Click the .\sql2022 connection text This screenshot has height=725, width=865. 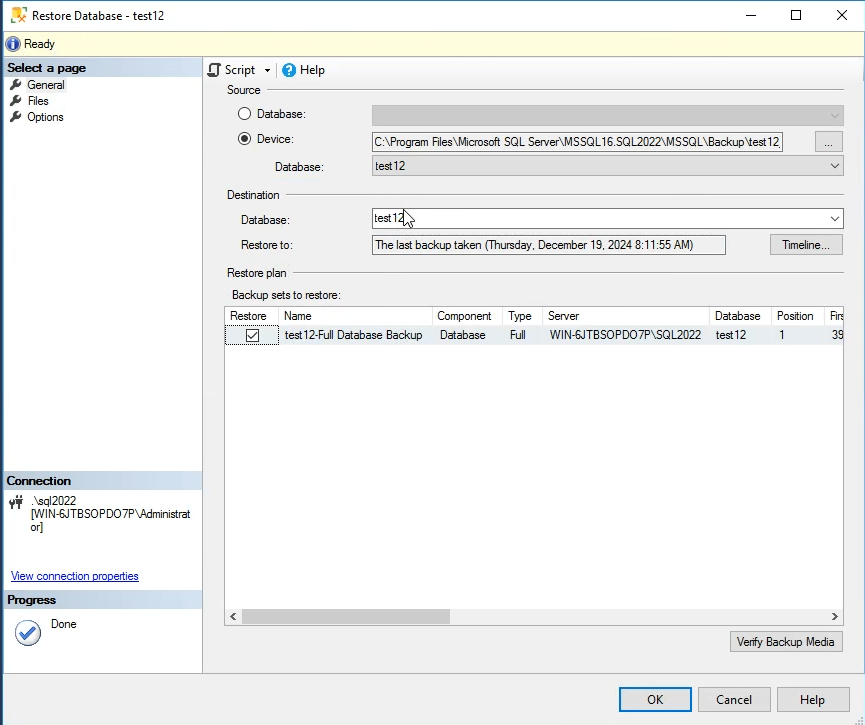pos(54,501)
